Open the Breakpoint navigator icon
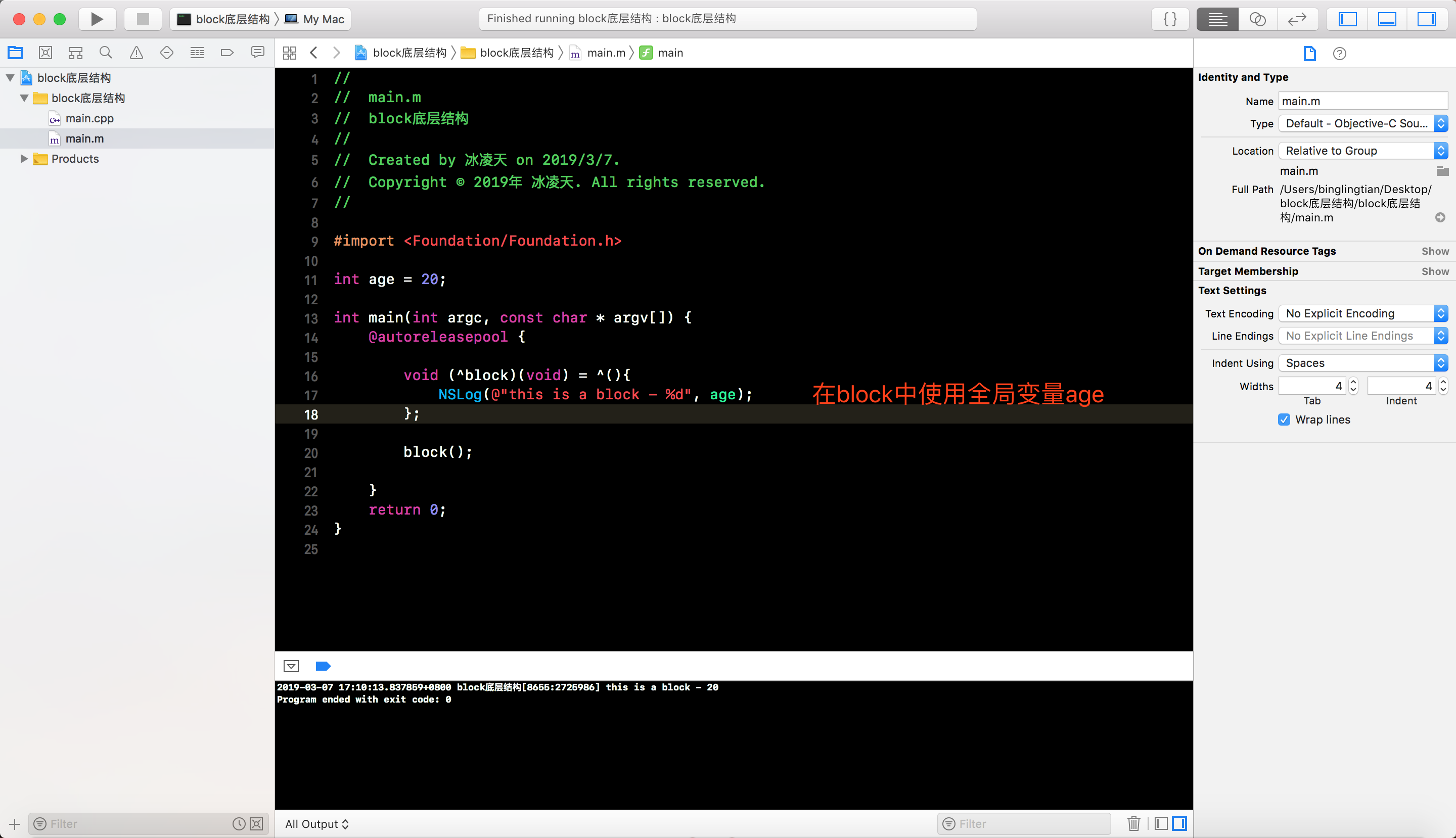The image size is (1456, 838). pyautogui.click(x=227, y=53)
